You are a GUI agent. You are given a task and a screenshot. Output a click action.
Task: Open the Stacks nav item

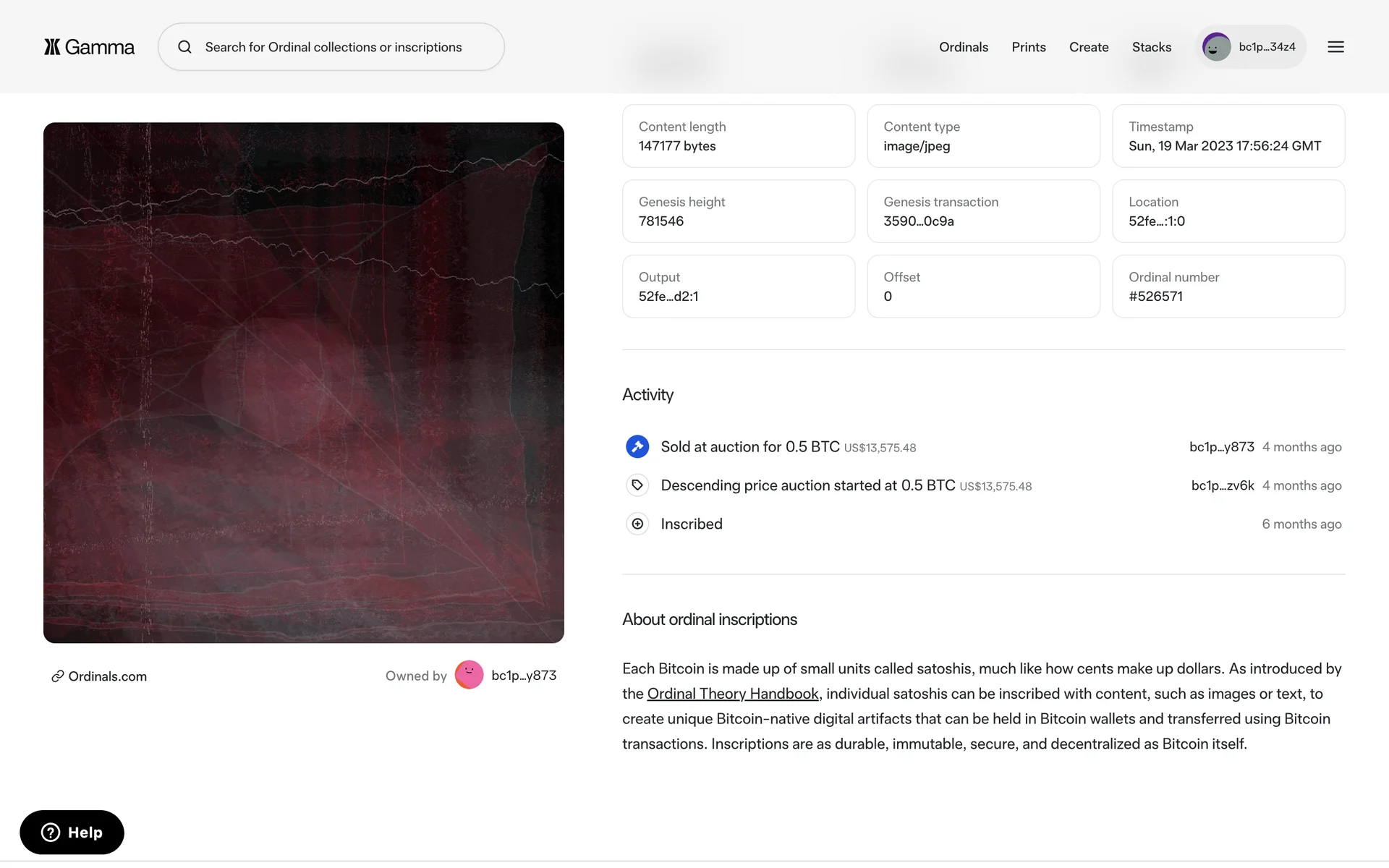click(x=1151, y=47)
